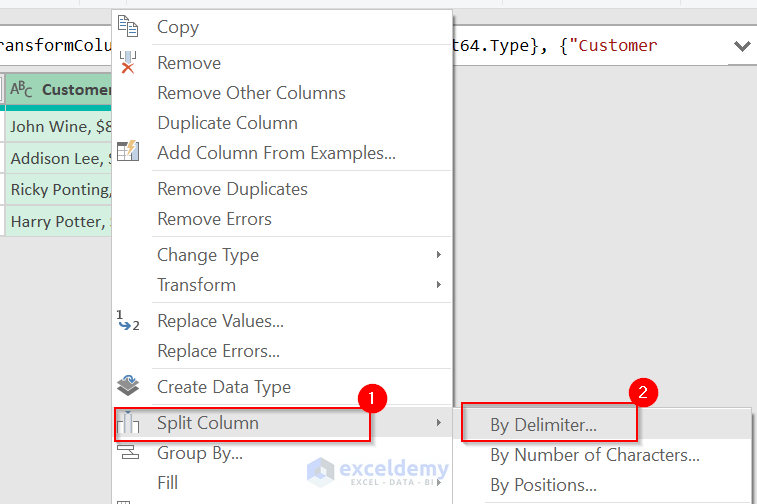Click the Add Column From Examples icon

coord(128,151)
